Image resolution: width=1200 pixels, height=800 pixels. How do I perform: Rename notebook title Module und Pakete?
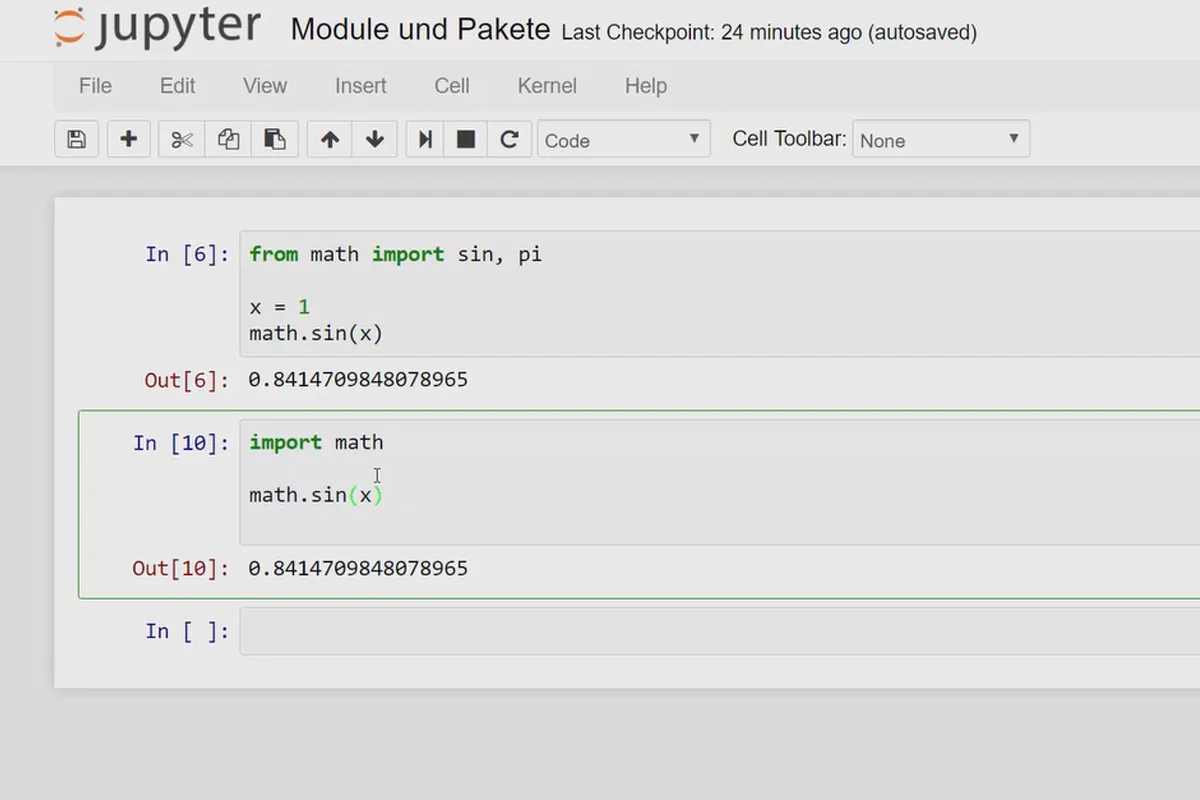(420, 30)
